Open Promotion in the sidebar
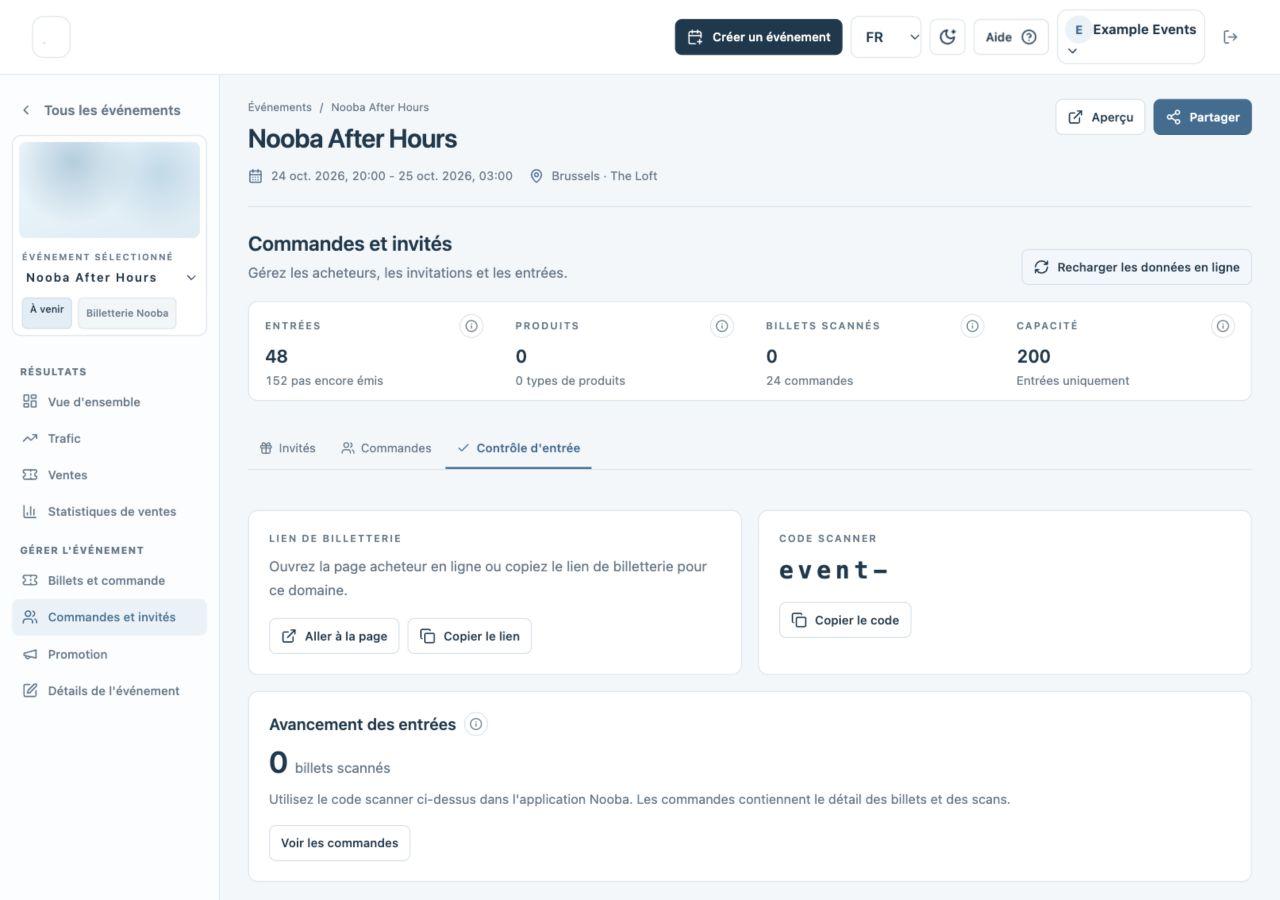The height and width of the screenshot is (900, 1280). click(109, 654)
